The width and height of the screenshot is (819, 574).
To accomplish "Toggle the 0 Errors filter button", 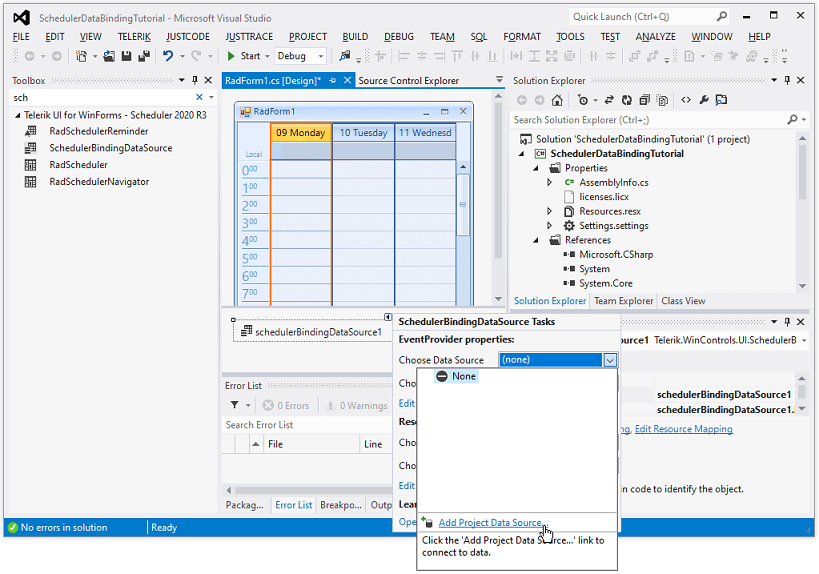I will click(286, 405).
